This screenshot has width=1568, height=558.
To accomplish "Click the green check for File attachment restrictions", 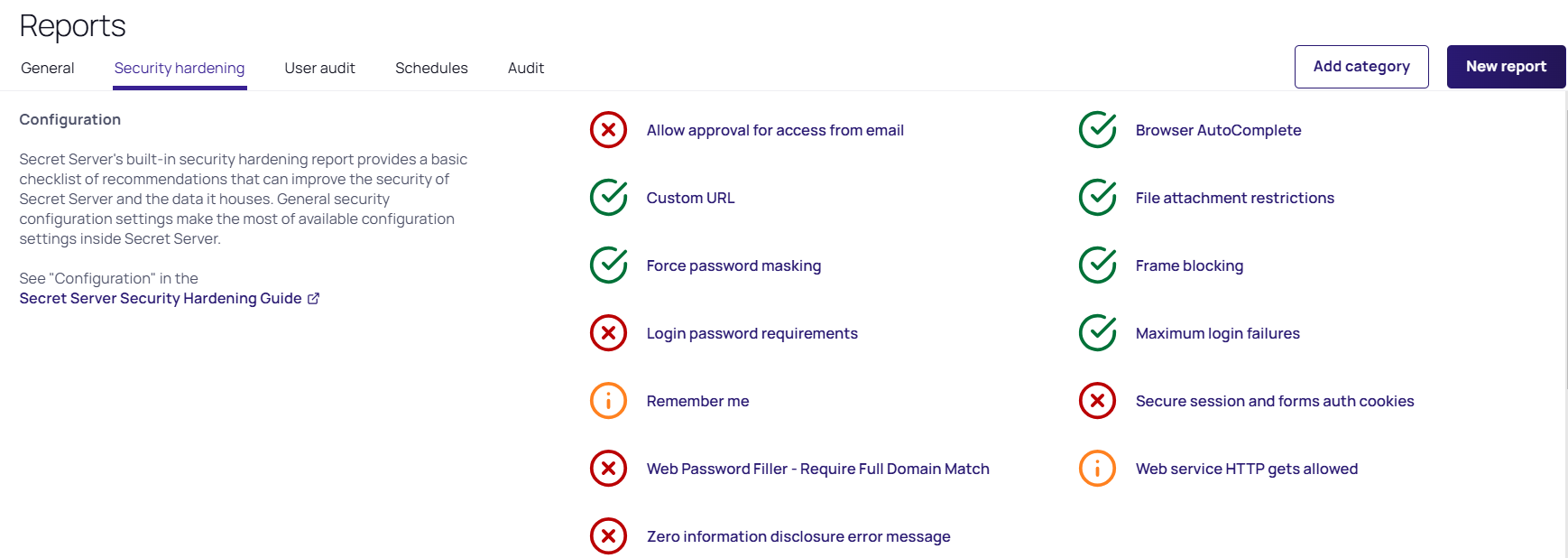I will [1097, 198].
